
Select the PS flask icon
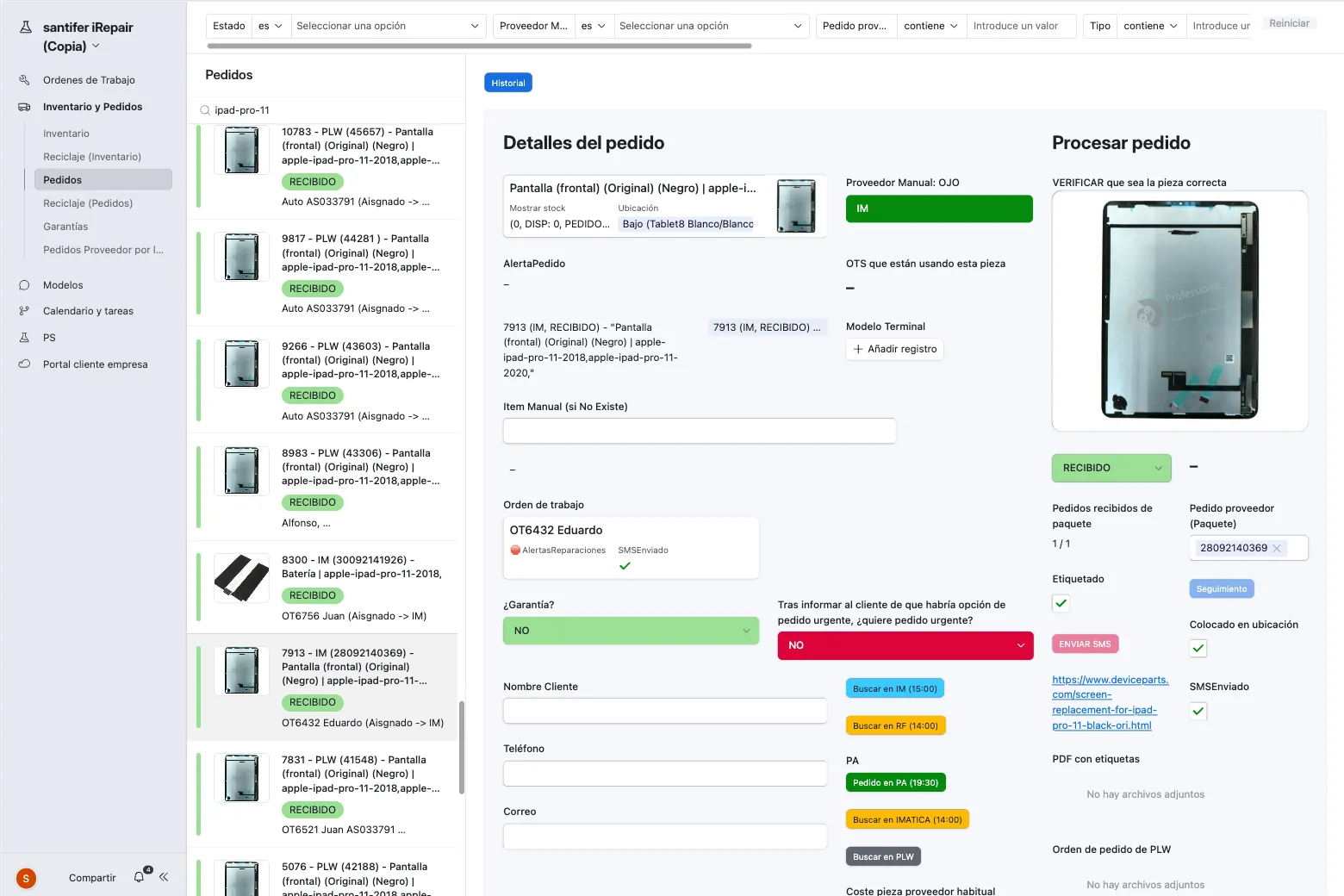click(x=25, y=337)
